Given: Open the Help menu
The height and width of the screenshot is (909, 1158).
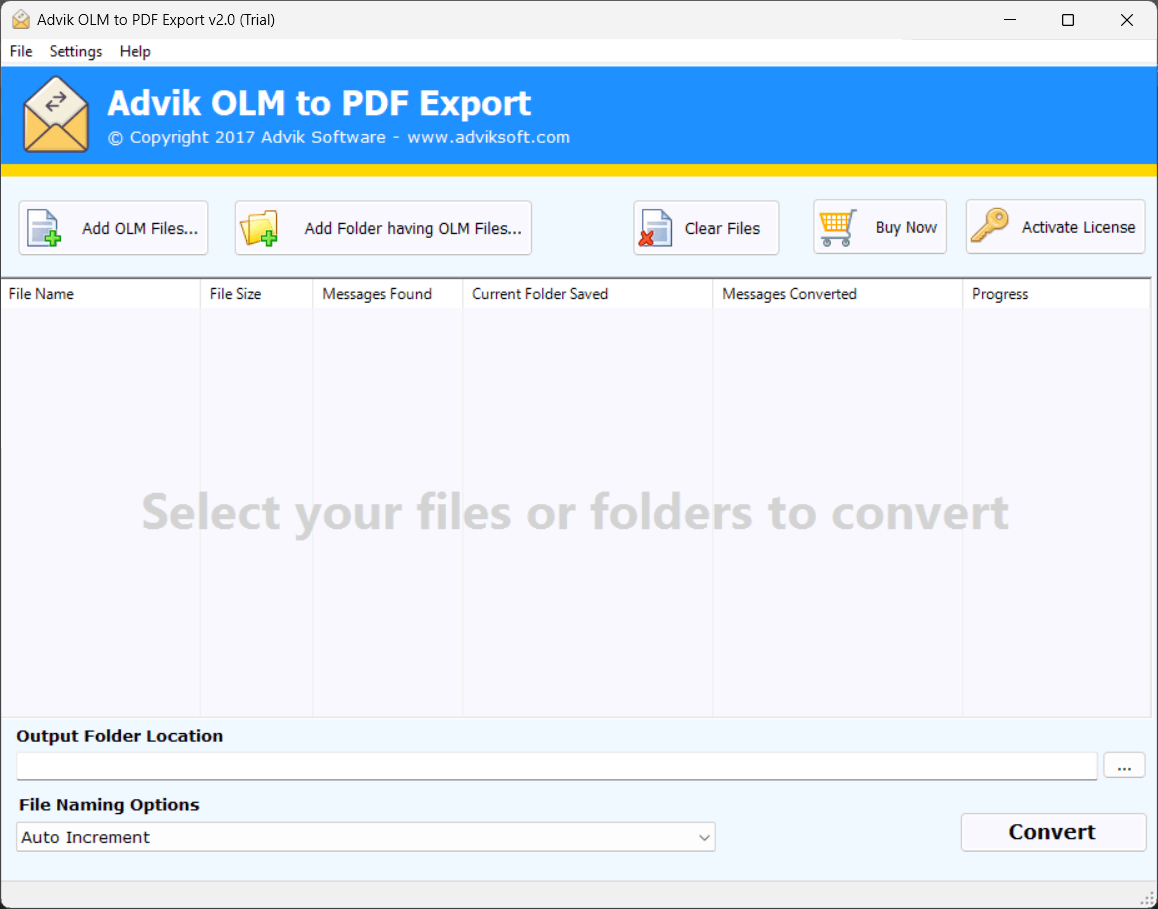Looking at the screenshot, I should [x=135, y=51].
